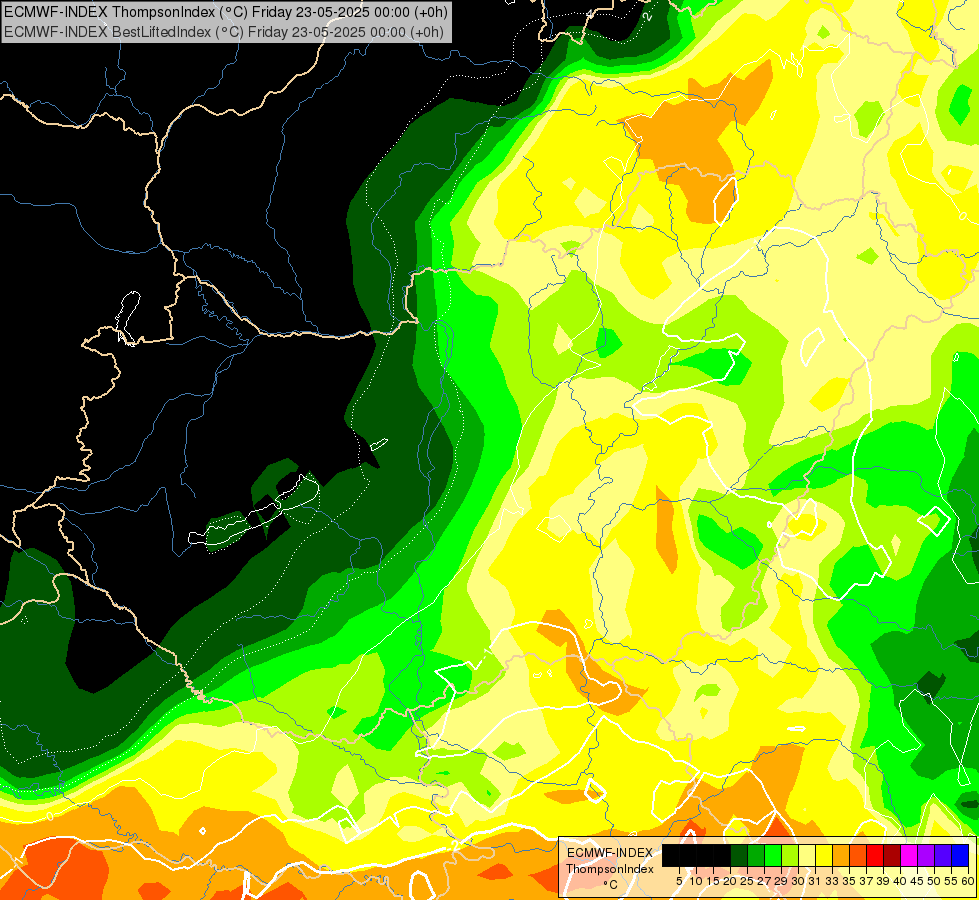979x900 pixels.
Task: Select the orange 33–35 legend swatch
Action: pyautogui.click(x=841, y=855)
